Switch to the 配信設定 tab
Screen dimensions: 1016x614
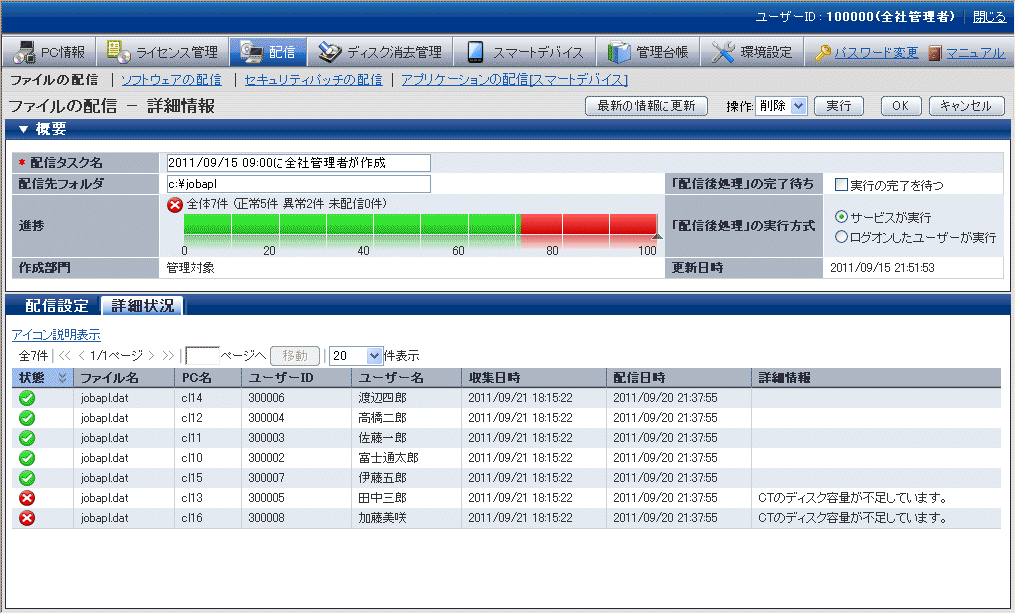point(57,306)
